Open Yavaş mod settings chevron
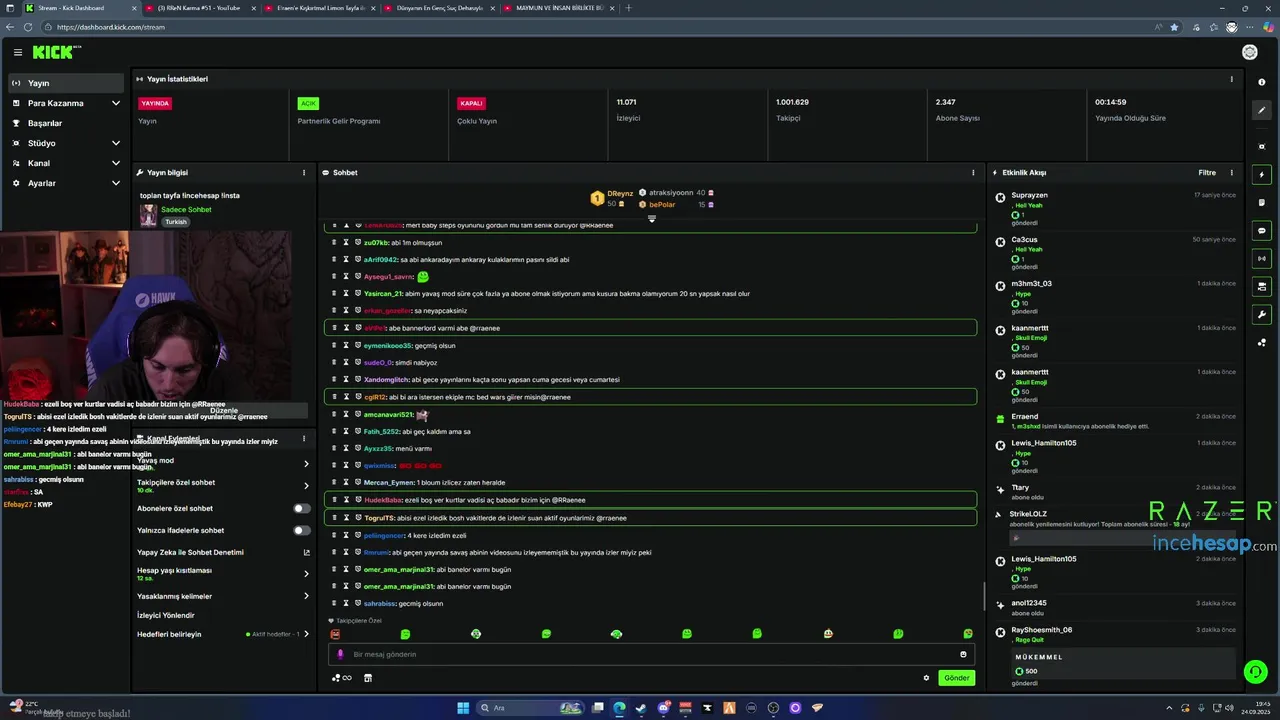 tap(306, 463)
